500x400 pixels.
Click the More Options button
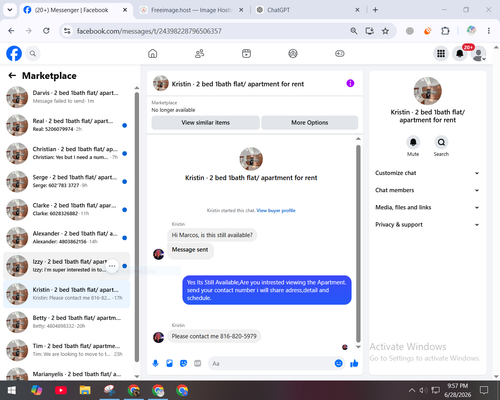click(x=310, y=123)
